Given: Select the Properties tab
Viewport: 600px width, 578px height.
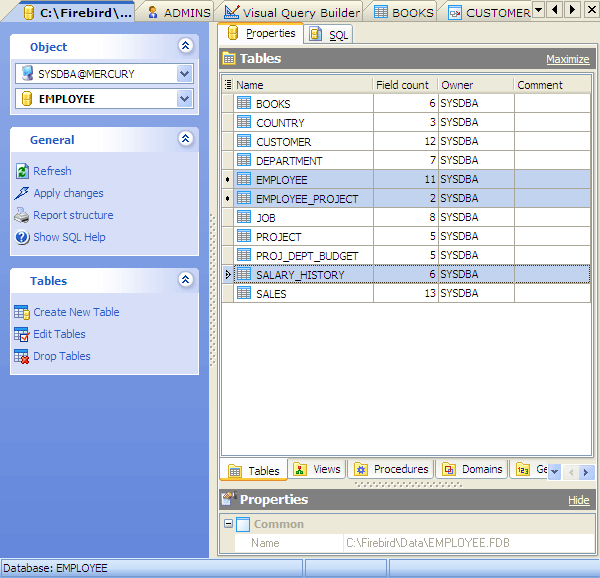Looking at the screenshot, I should (261, 34).
